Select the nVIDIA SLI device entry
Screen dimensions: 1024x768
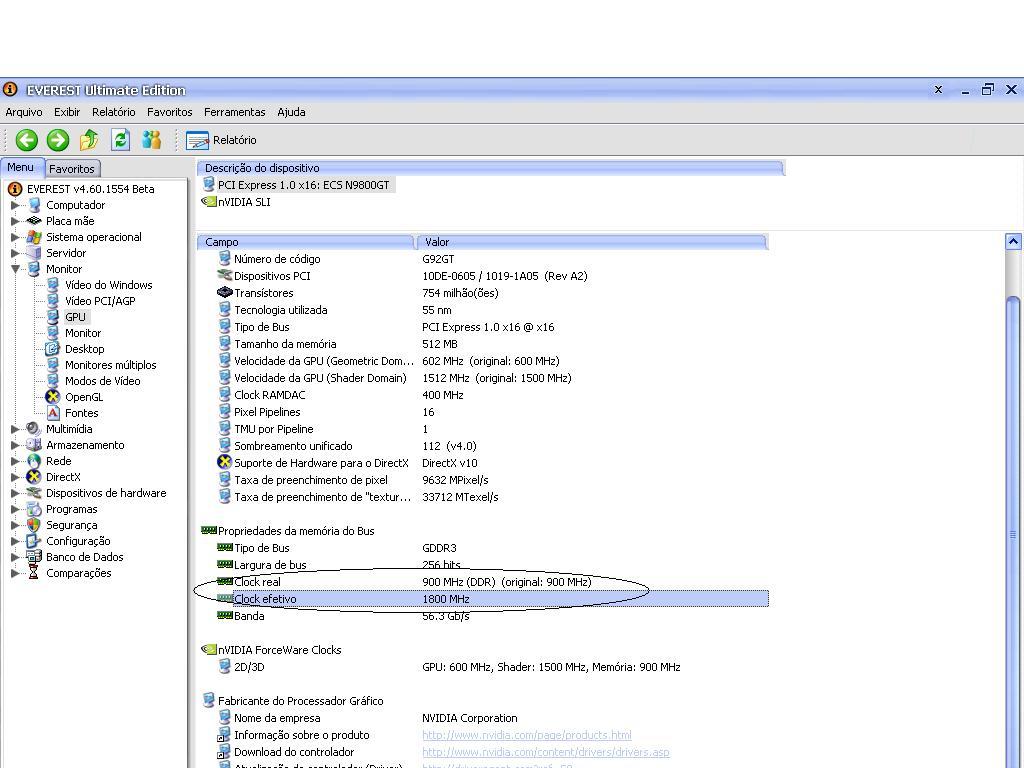coord(244,202)
